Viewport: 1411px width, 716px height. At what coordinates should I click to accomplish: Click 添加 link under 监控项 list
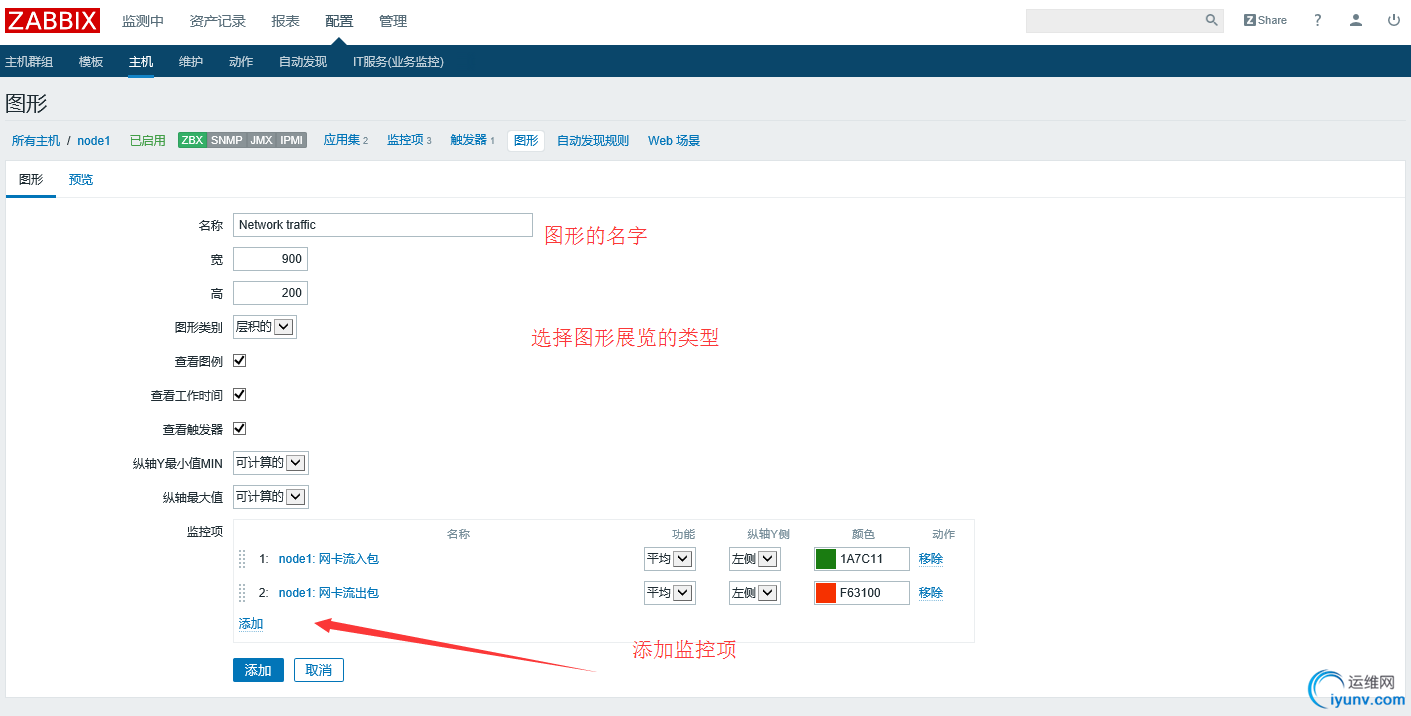coord(251,624)
